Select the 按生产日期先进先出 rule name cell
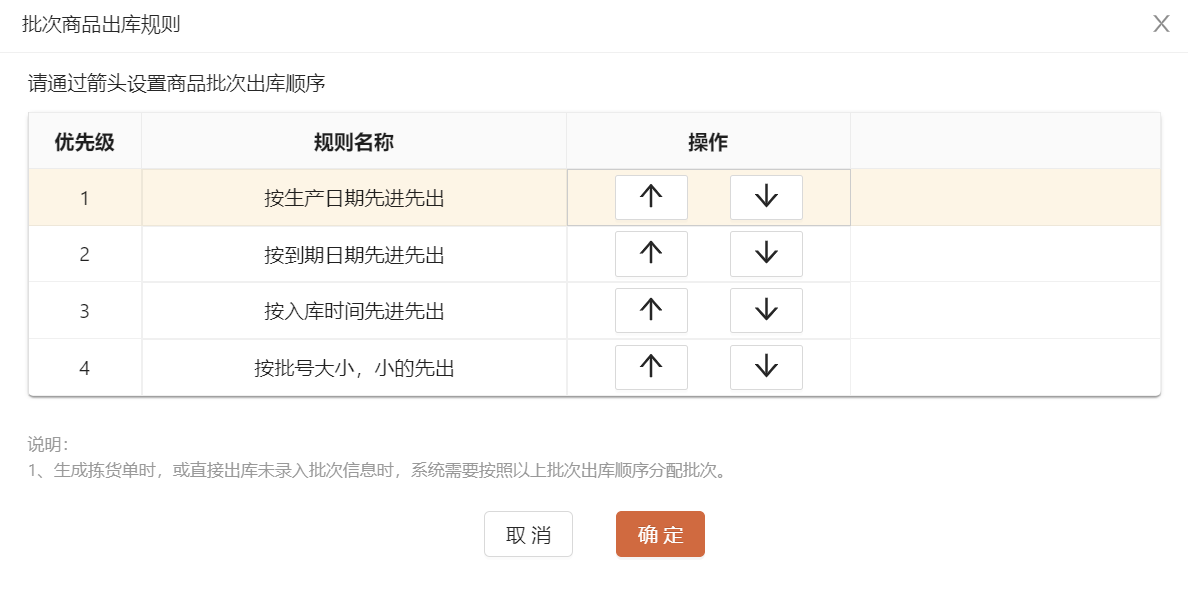 click(x=354, y=198)
